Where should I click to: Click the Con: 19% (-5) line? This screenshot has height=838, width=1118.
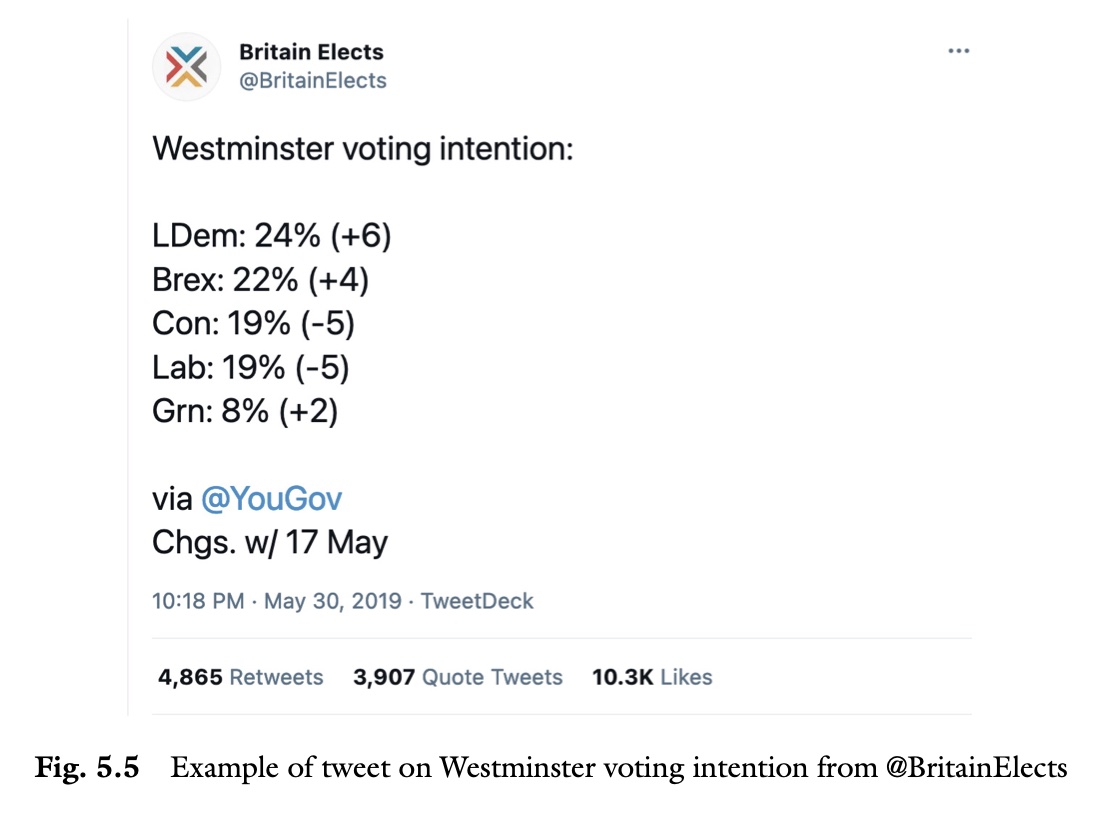(253, 324)
